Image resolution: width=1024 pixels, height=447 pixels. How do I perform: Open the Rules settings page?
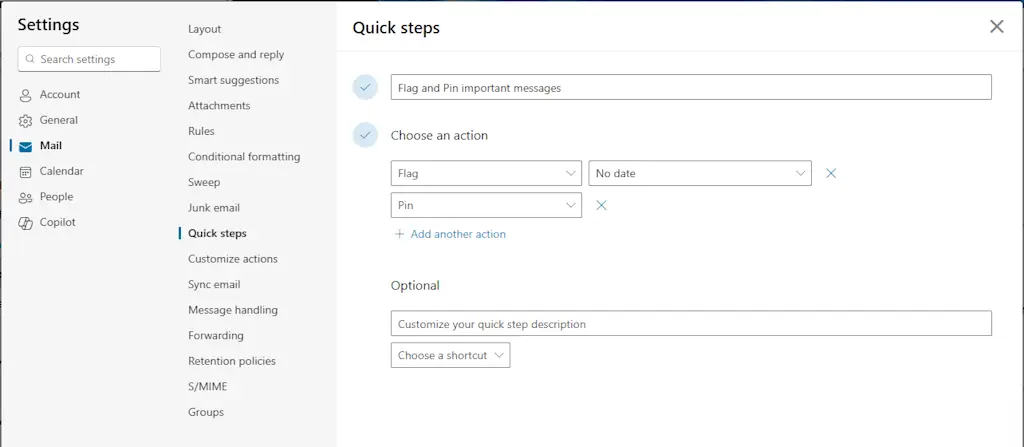201,131
